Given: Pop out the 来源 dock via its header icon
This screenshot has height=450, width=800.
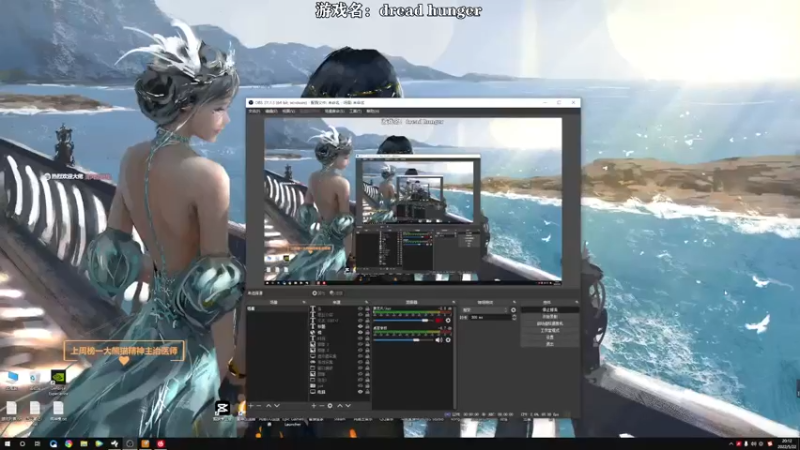Looking at the screenshot, I should click(x=366, y=302).
